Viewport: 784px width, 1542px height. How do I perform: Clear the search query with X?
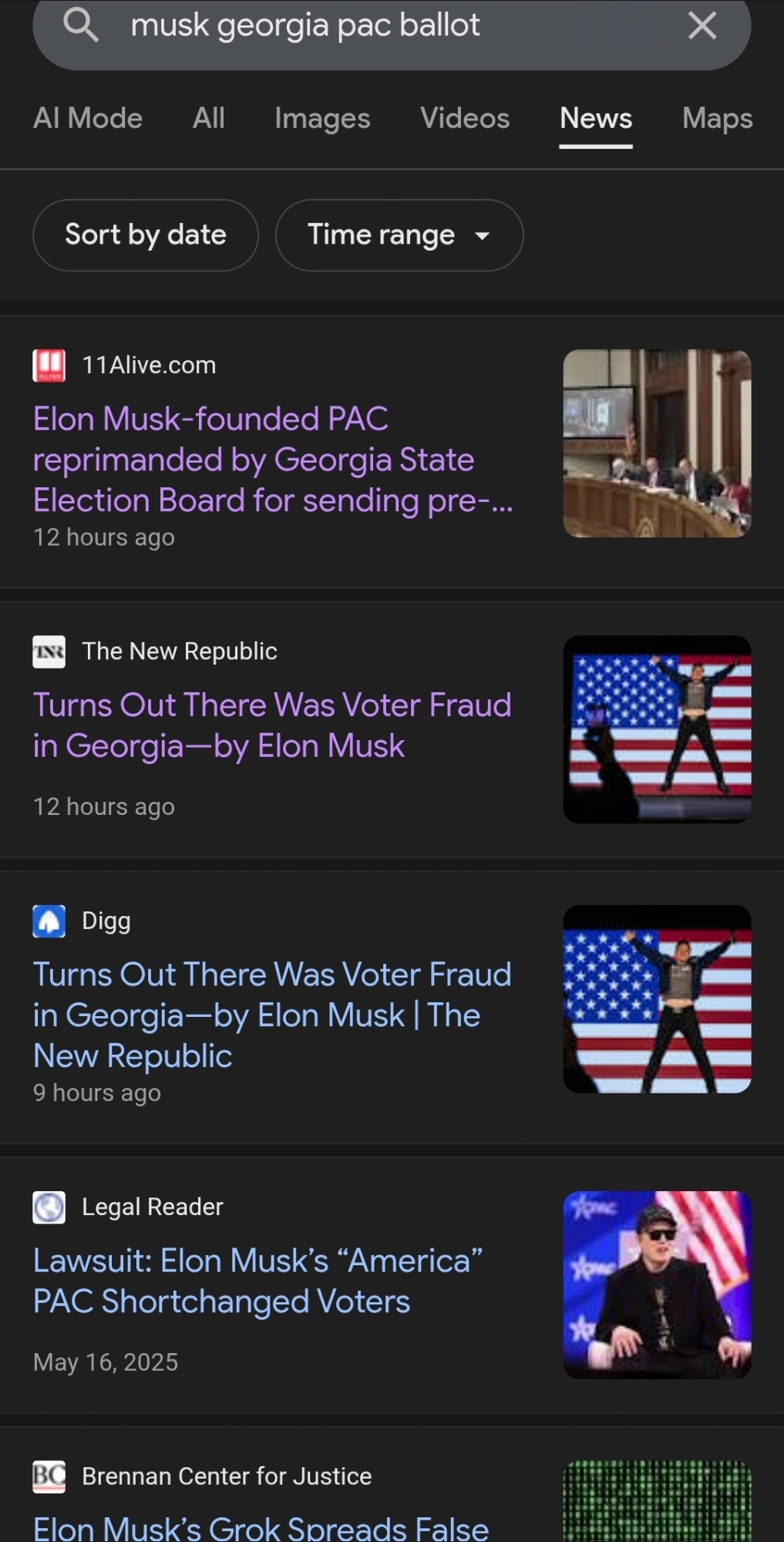click(702, 25)
